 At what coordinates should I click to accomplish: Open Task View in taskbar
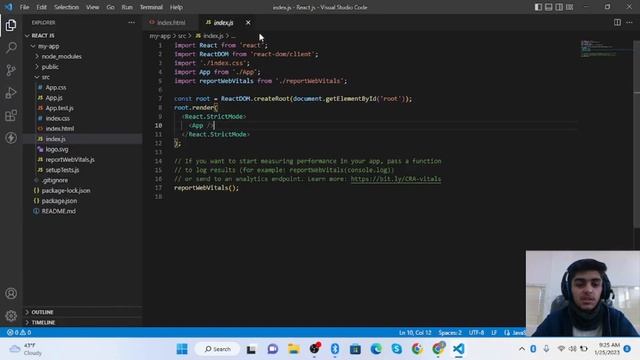pos(251,349)
